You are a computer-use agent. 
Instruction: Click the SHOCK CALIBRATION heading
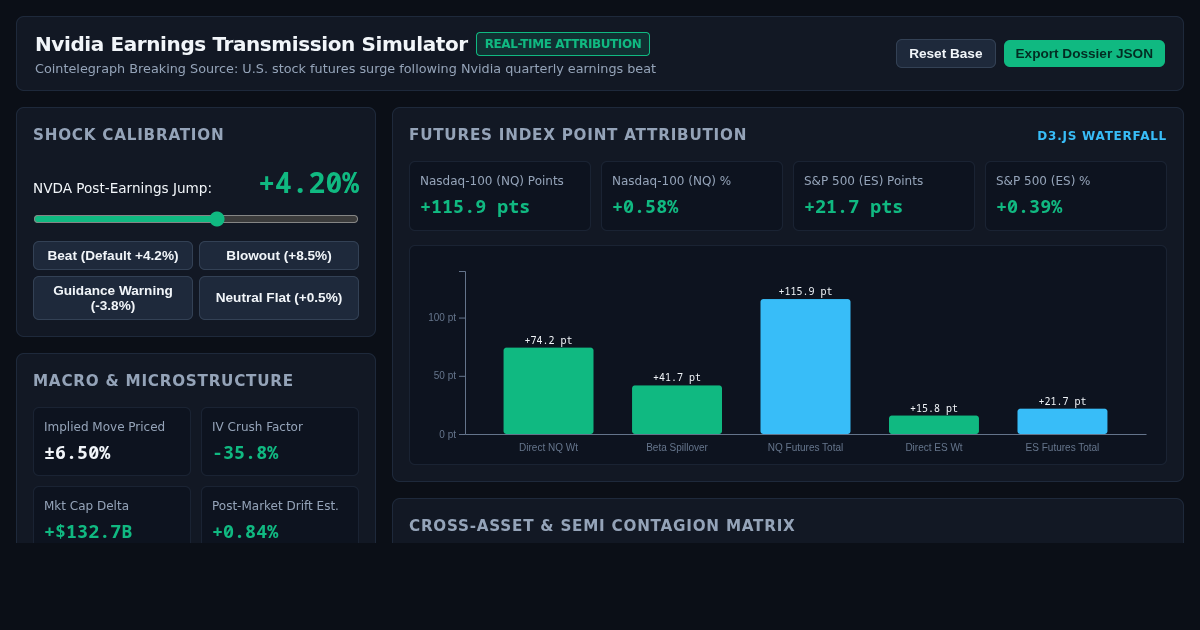129,135
